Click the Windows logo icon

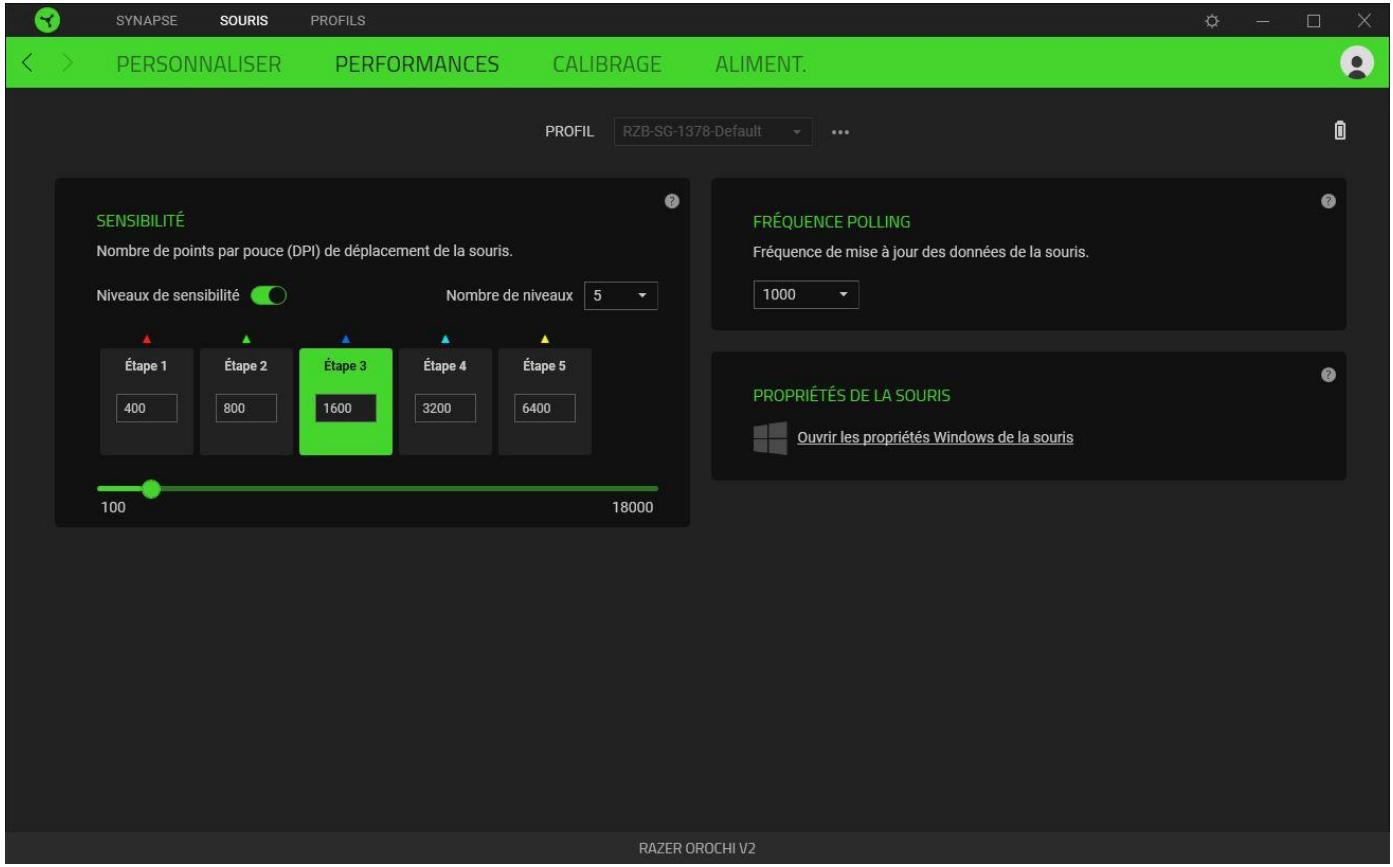(770, 438)
